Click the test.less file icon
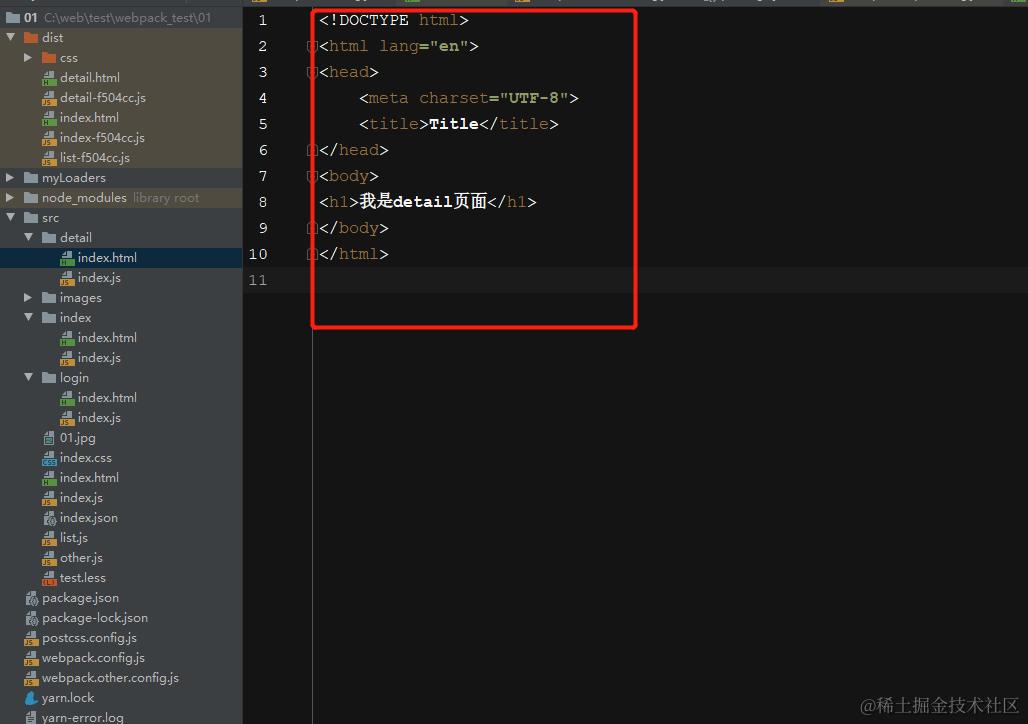This screenshot has width=1028, height=724. click(49, 578)
